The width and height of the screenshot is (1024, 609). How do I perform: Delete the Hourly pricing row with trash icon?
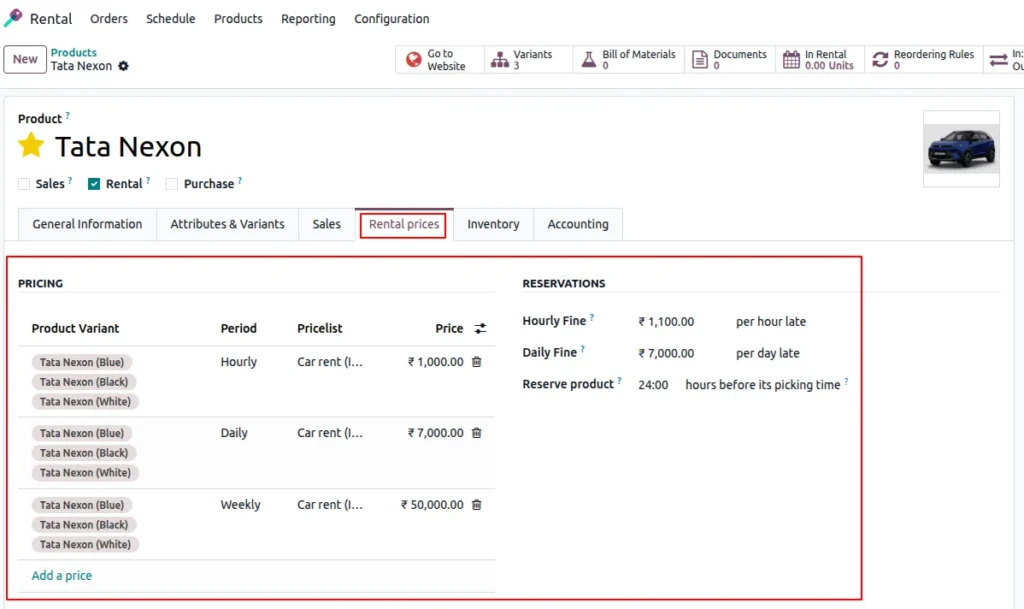pyautogui.click(x=477, y=362)
